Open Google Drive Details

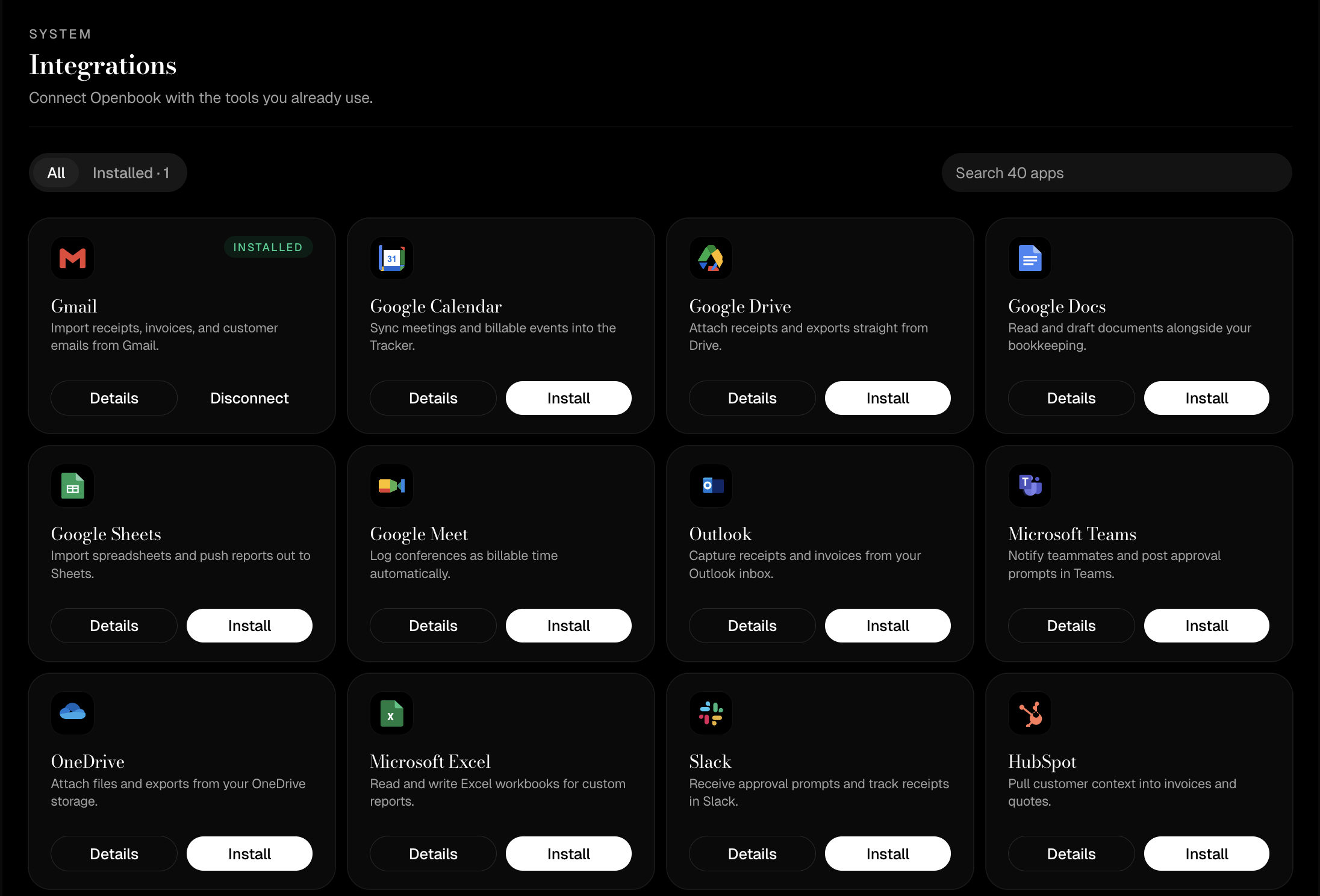[x=752, y=398]
